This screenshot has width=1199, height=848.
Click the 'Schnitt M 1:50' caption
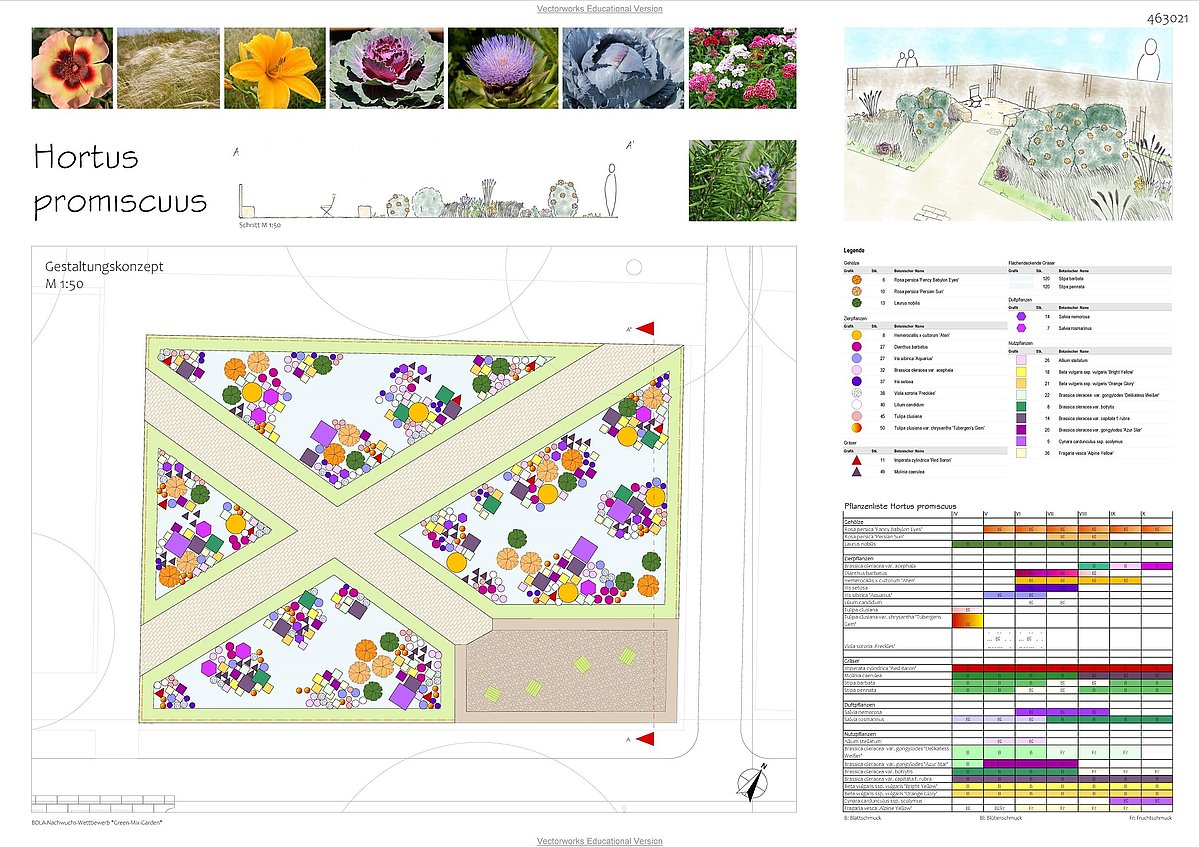(x=260, y=225)
